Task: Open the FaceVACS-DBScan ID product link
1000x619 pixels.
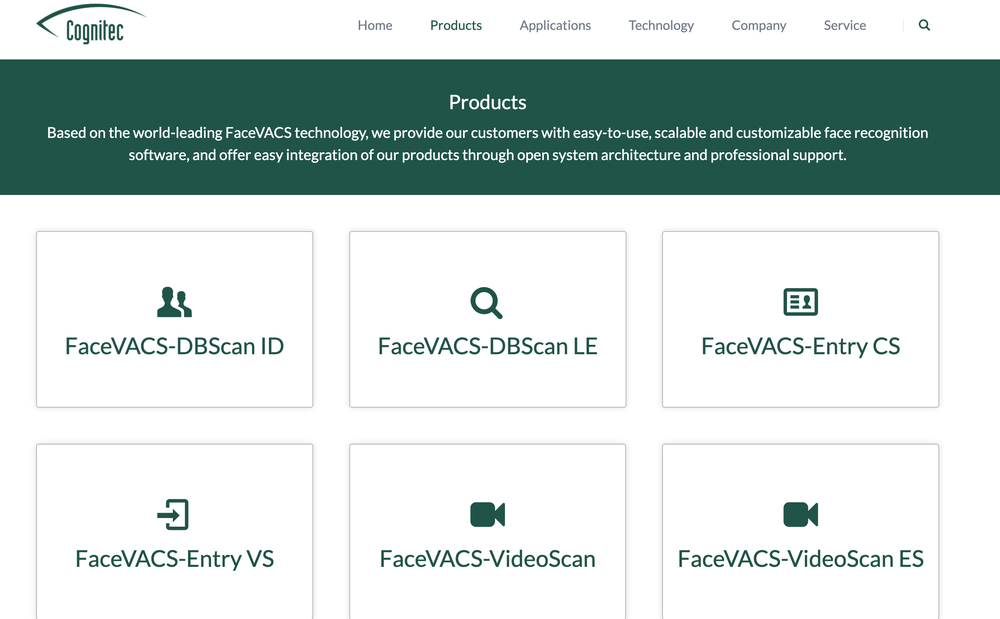Action: pyautogui.click(x=174, y=346)
